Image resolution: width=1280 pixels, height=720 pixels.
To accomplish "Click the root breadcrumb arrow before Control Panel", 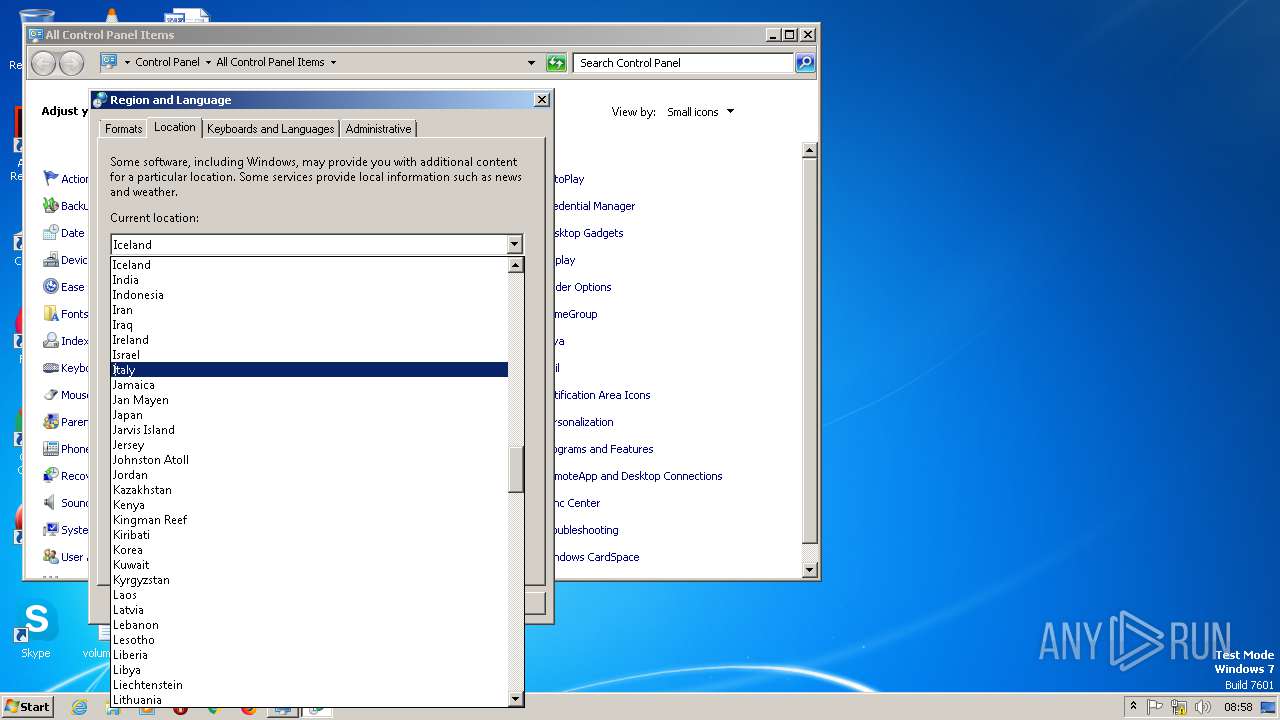I will (x=127, y=62).
